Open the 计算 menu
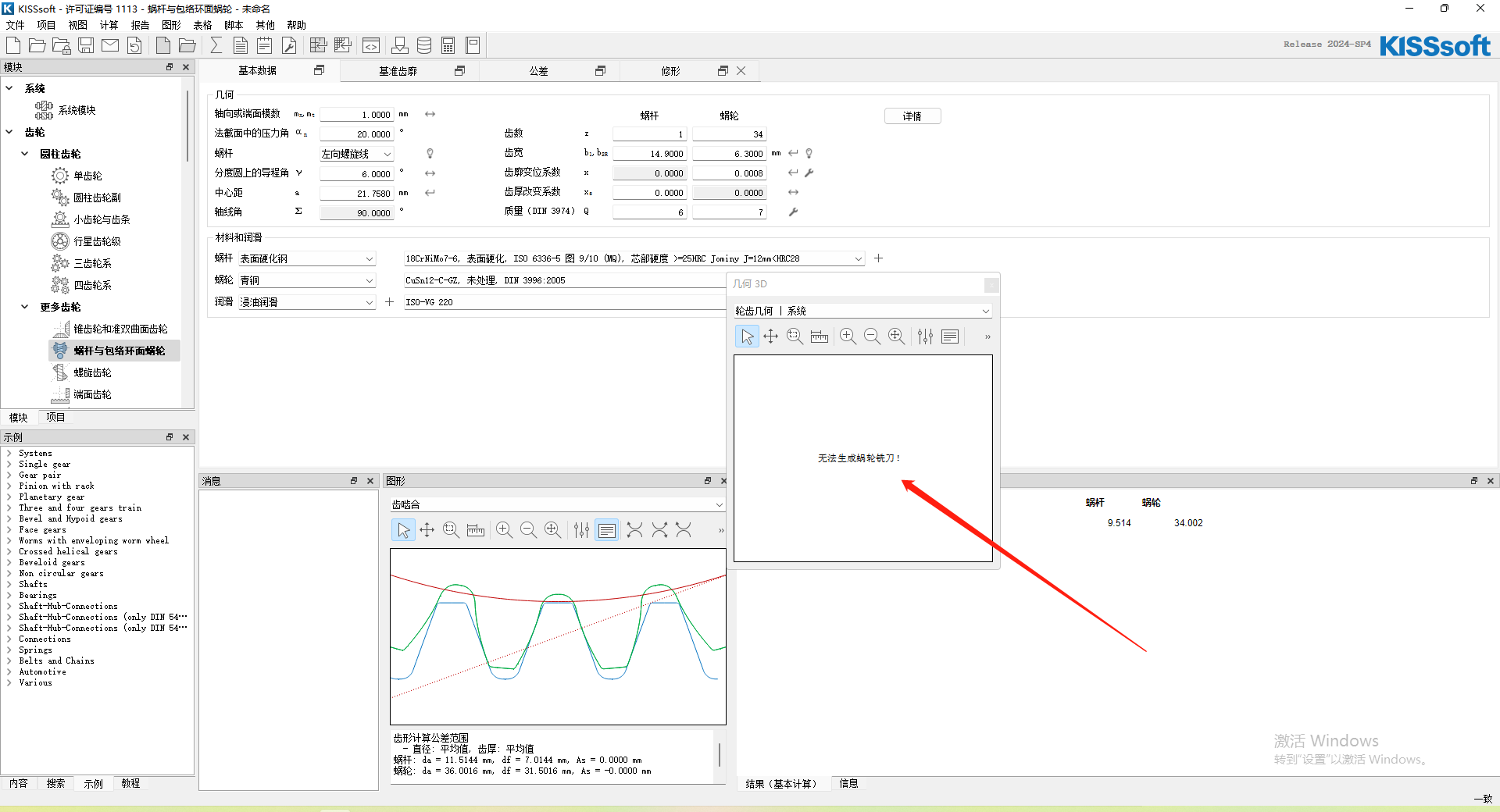 tap(109, 25)
